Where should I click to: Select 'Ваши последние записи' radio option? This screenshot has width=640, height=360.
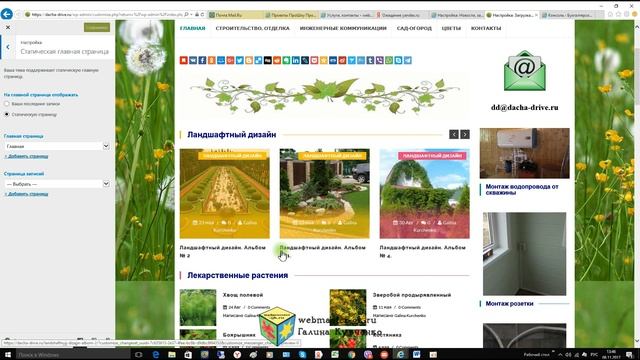click(7, 104)
